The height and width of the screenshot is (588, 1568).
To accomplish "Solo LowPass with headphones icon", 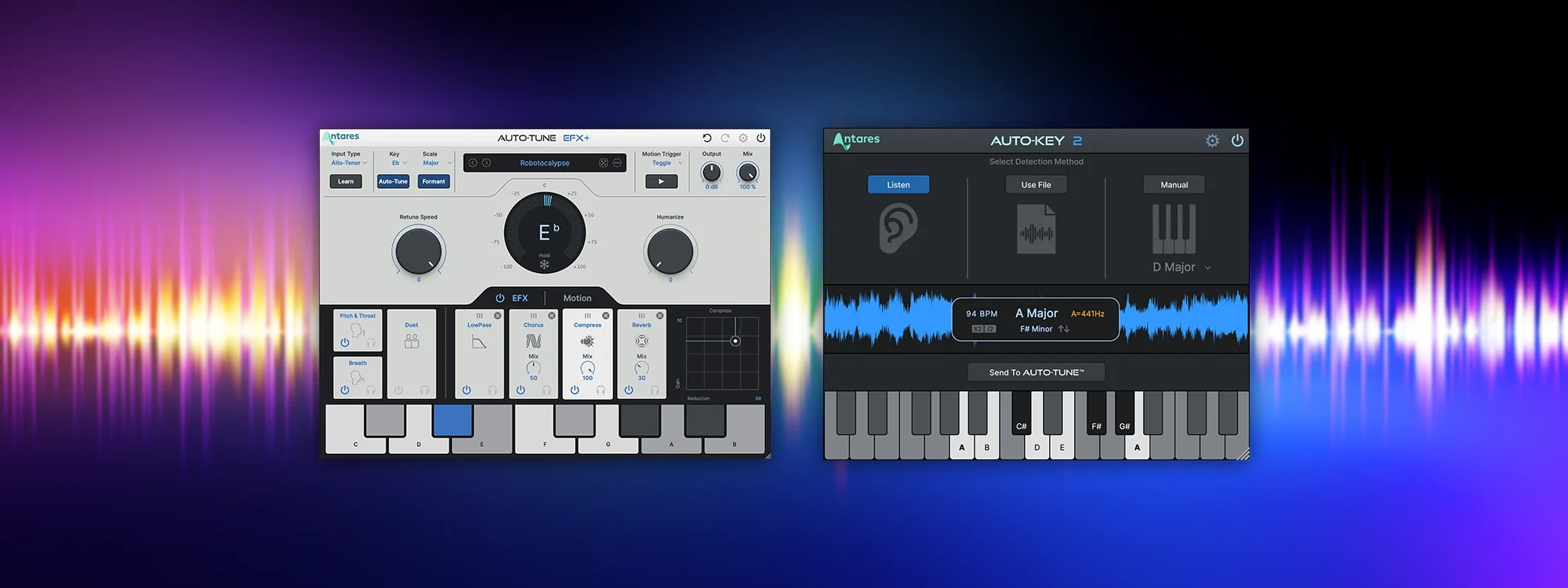I will pos(492,390).
